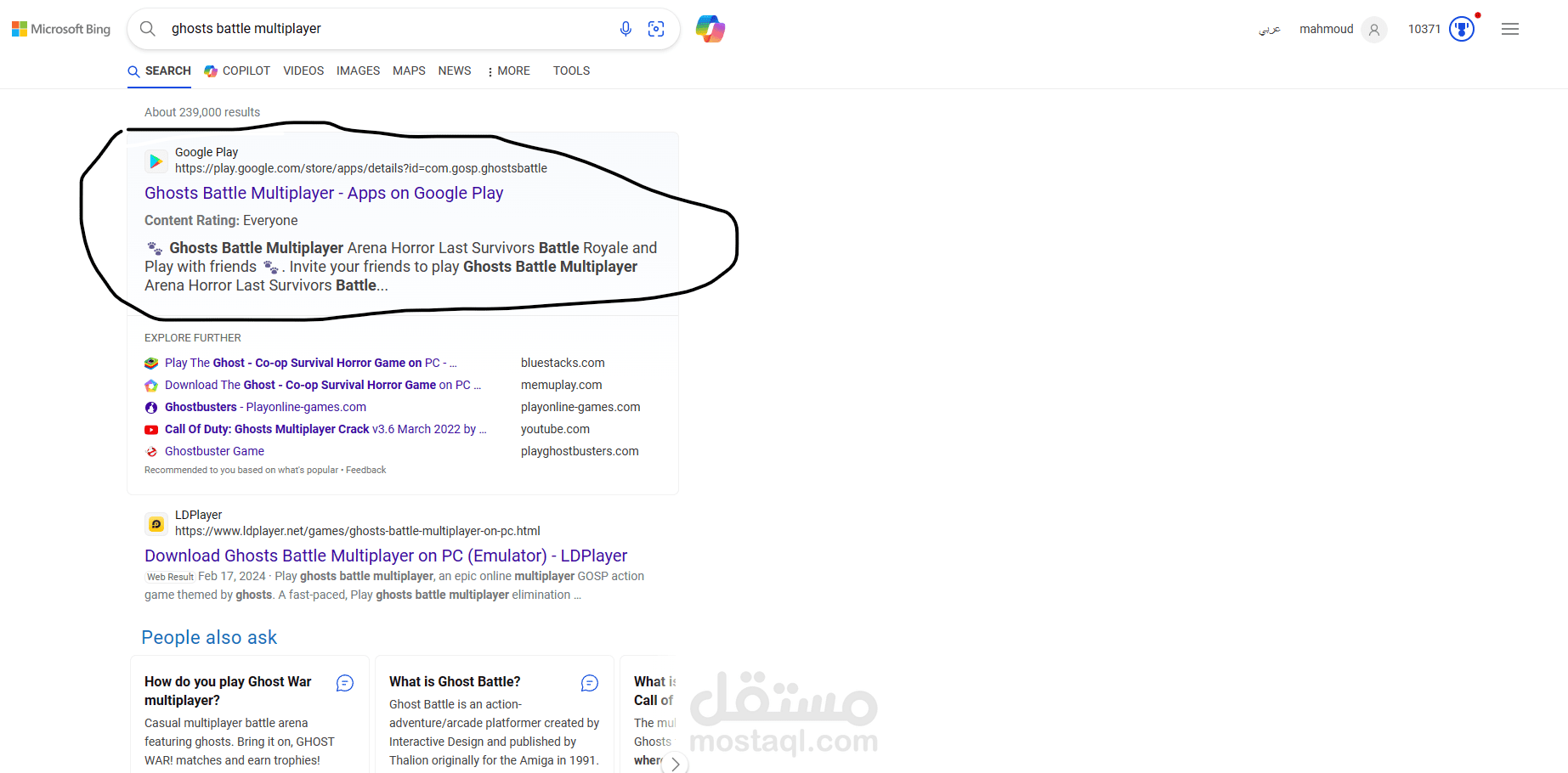Viewport: 1568px width, 773px height.
Task: Open What is Ghost Battle question
Action: (x=455, y=681)
